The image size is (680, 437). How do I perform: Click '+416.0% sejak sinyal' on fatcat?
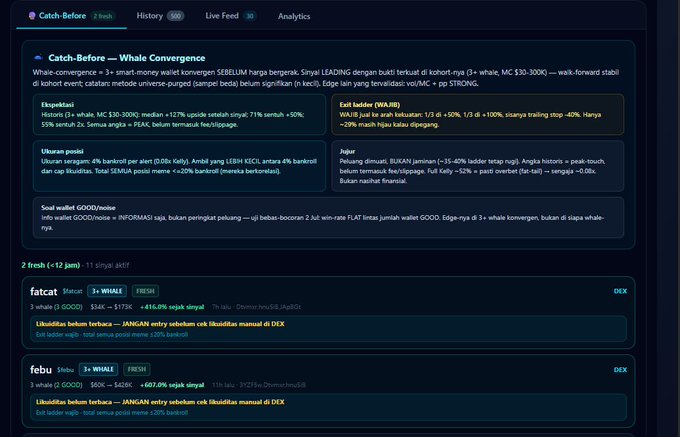tap(172, 307)
